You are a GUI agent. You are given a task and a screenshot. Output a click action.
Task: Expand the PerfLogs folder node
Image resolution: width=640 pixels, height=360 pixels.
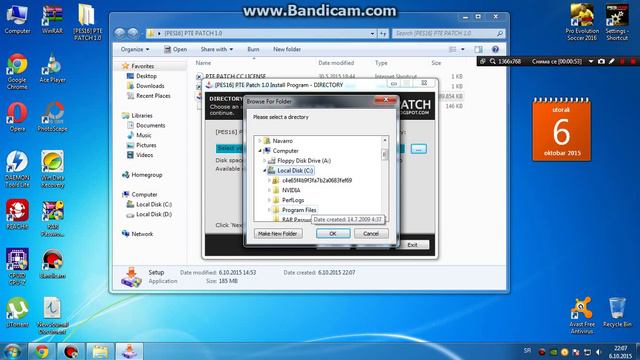pyautogui.click(x=269, y=200)
